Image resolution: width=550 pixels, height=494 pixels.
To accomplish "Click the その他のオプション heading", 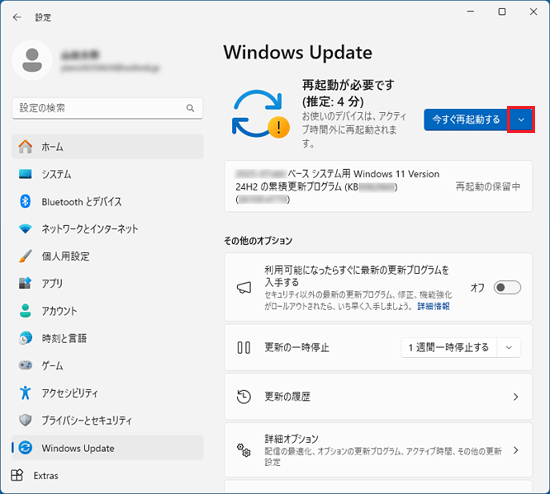I will pos(258,241).
